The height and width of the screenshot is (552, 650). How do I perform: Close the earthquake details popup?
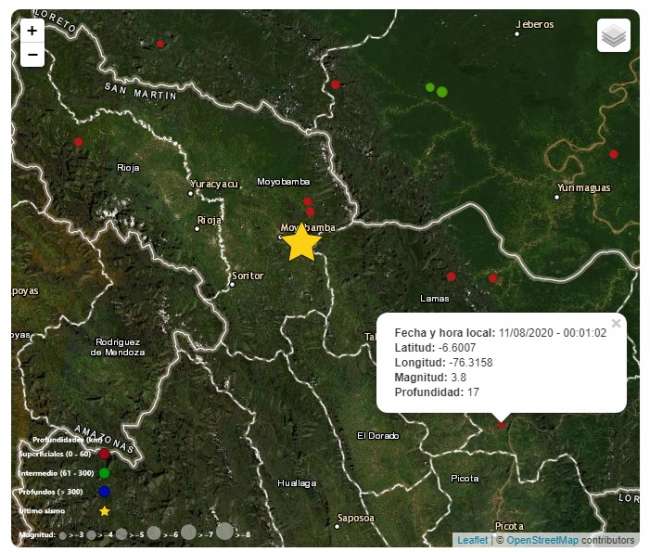tap(616, 323)
